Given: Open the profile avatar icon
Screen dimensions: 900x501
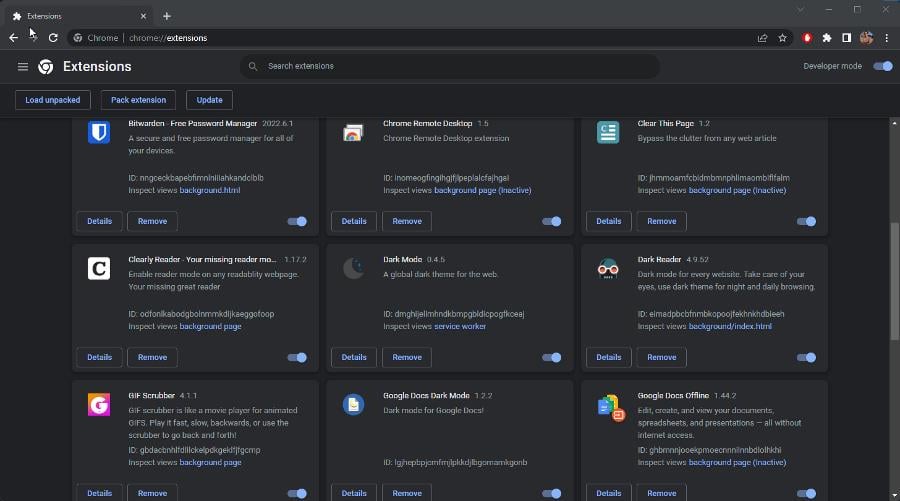Looking at the screenshot, I should 866,38.
